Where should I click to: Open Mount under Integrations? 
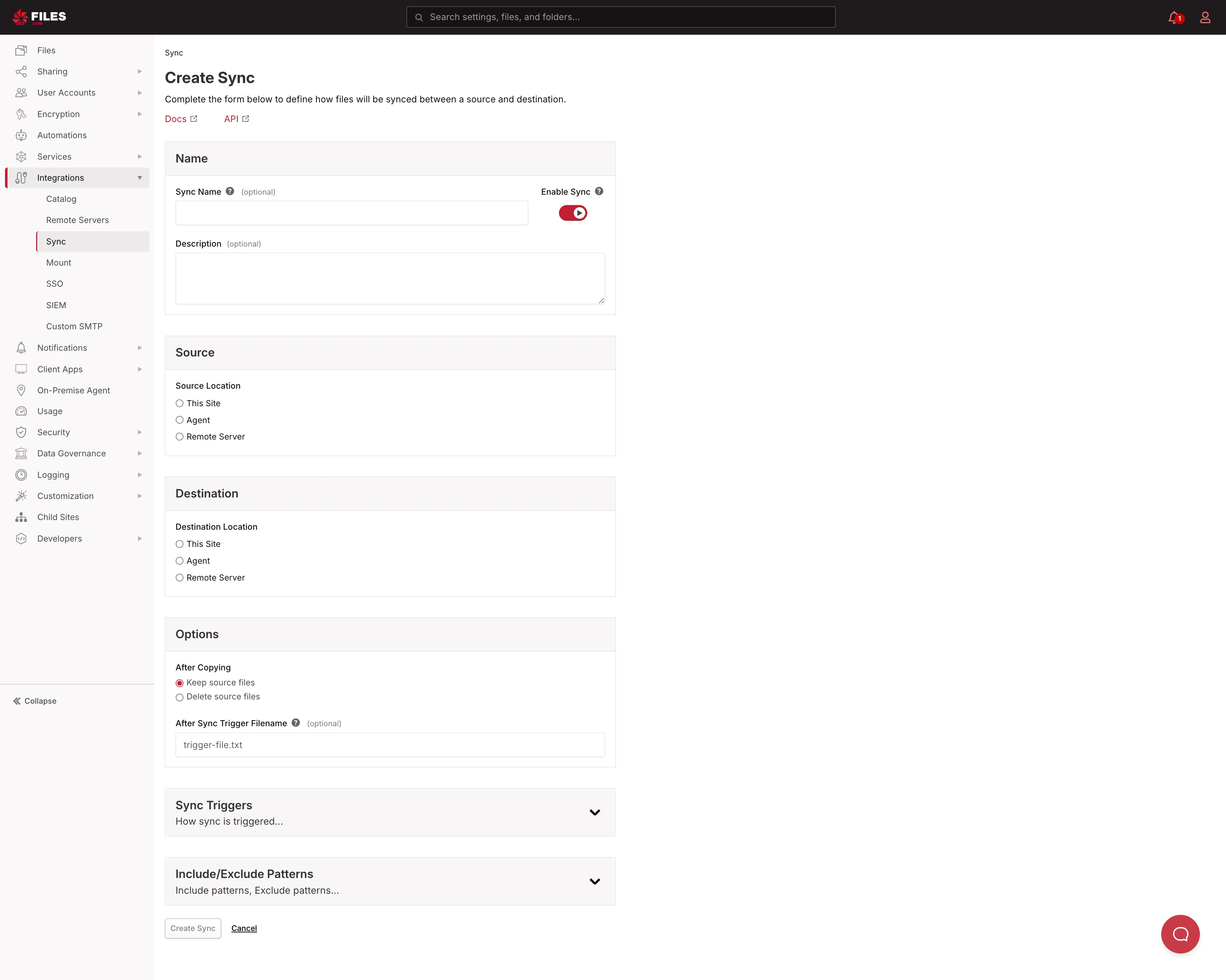(x=59, y=262)
